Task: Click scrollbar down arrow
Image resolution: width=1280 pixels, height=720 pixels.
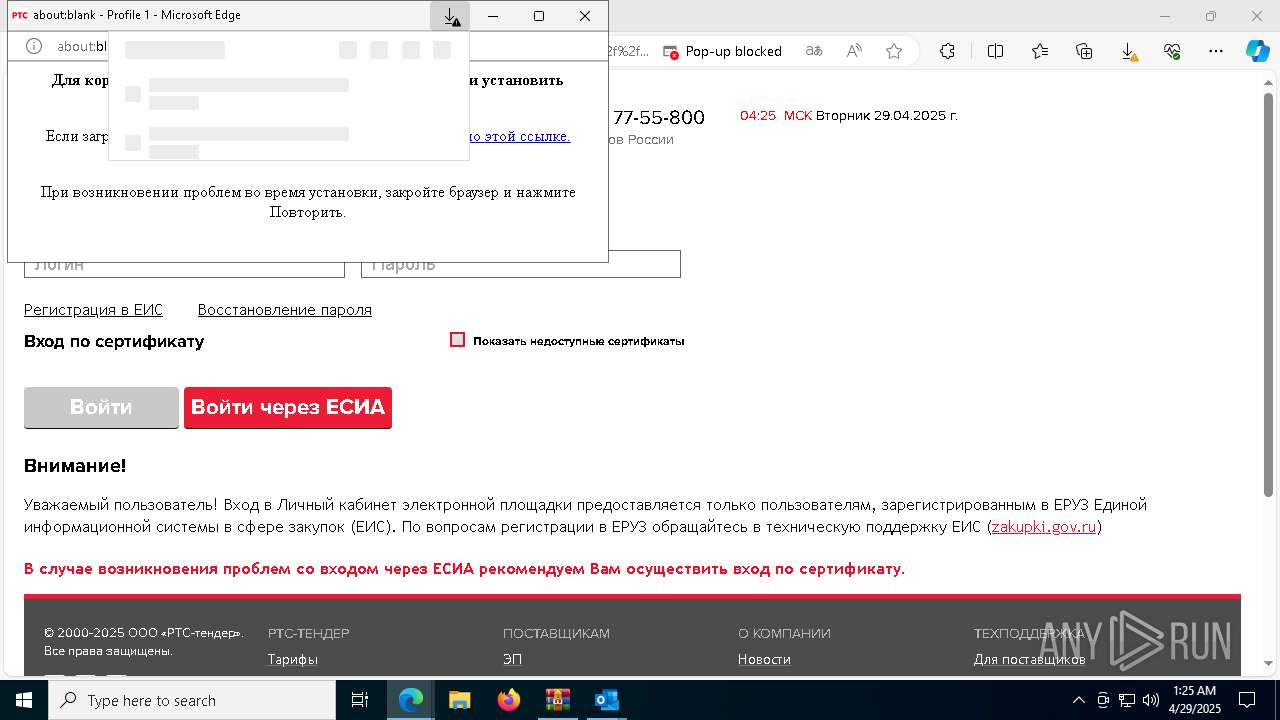Action: tap(1269, 663)
